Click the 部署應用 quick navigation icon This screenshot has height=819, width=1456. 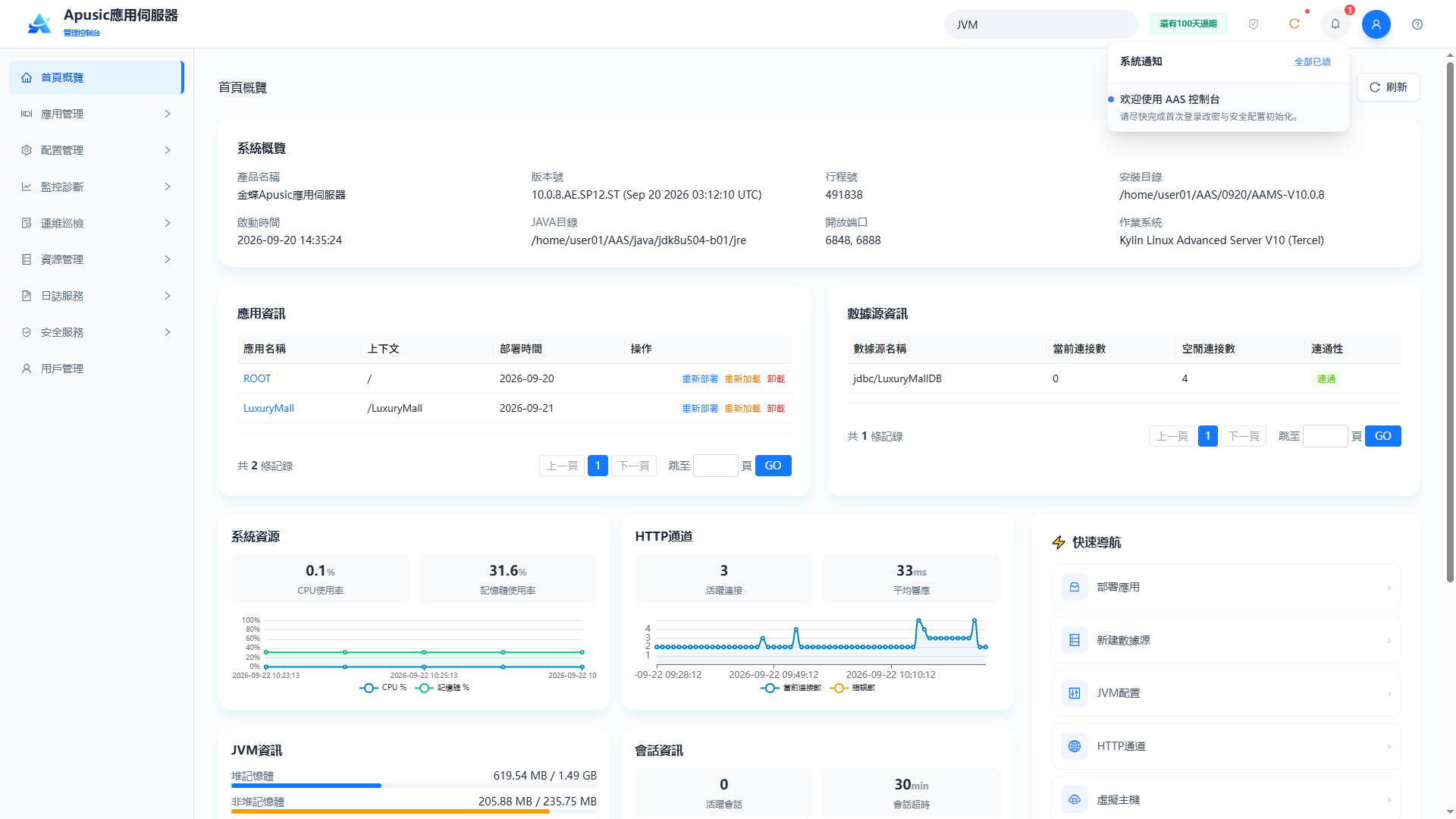pyautogui.click(x=1075, y=587)
